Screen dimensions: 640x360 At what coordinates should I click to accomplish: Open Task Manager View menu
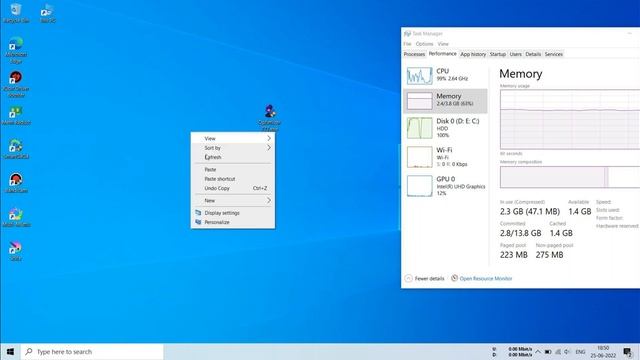click(x=443, y=44)
